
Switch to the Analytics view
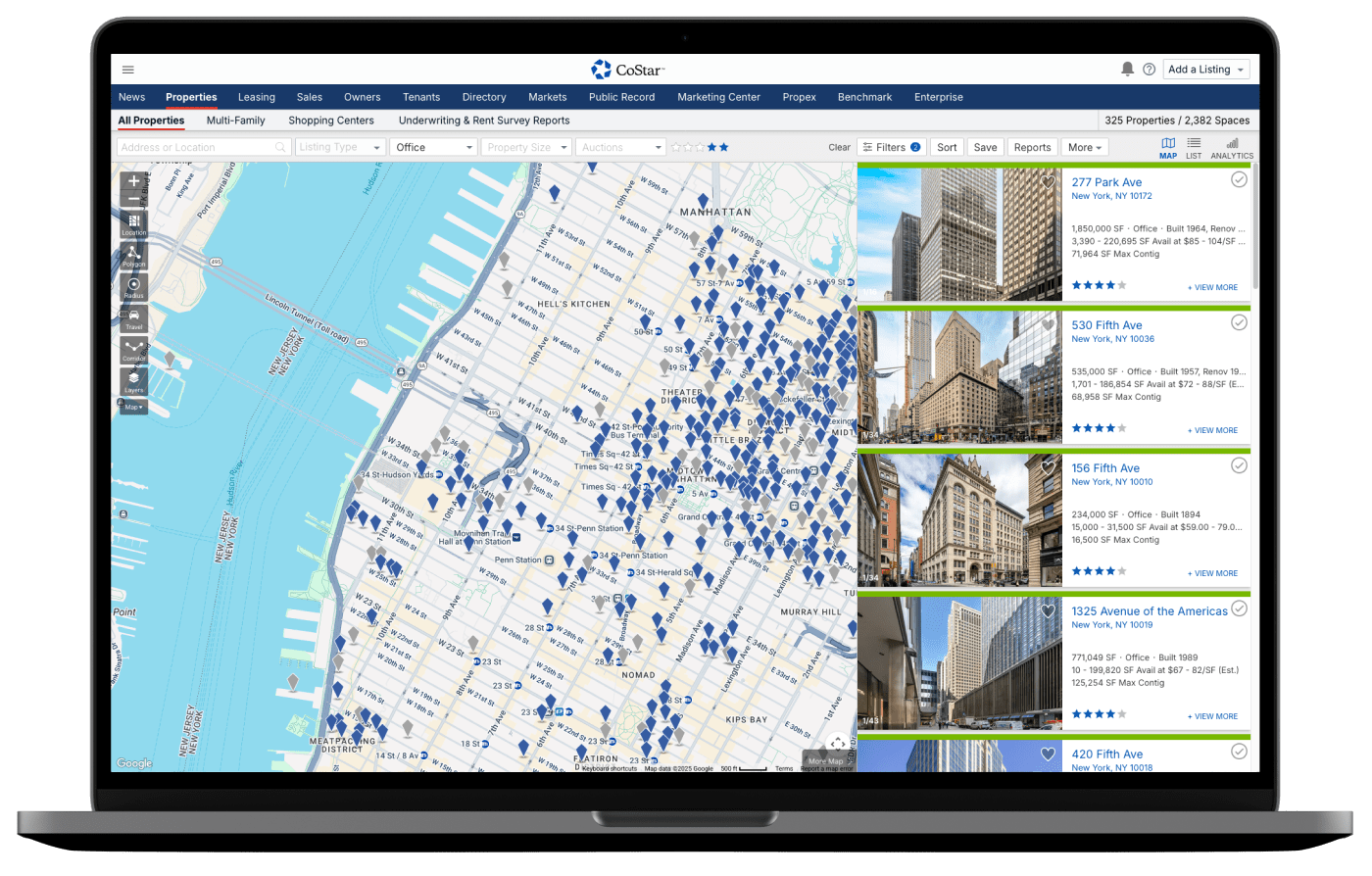click(1232, 148)
